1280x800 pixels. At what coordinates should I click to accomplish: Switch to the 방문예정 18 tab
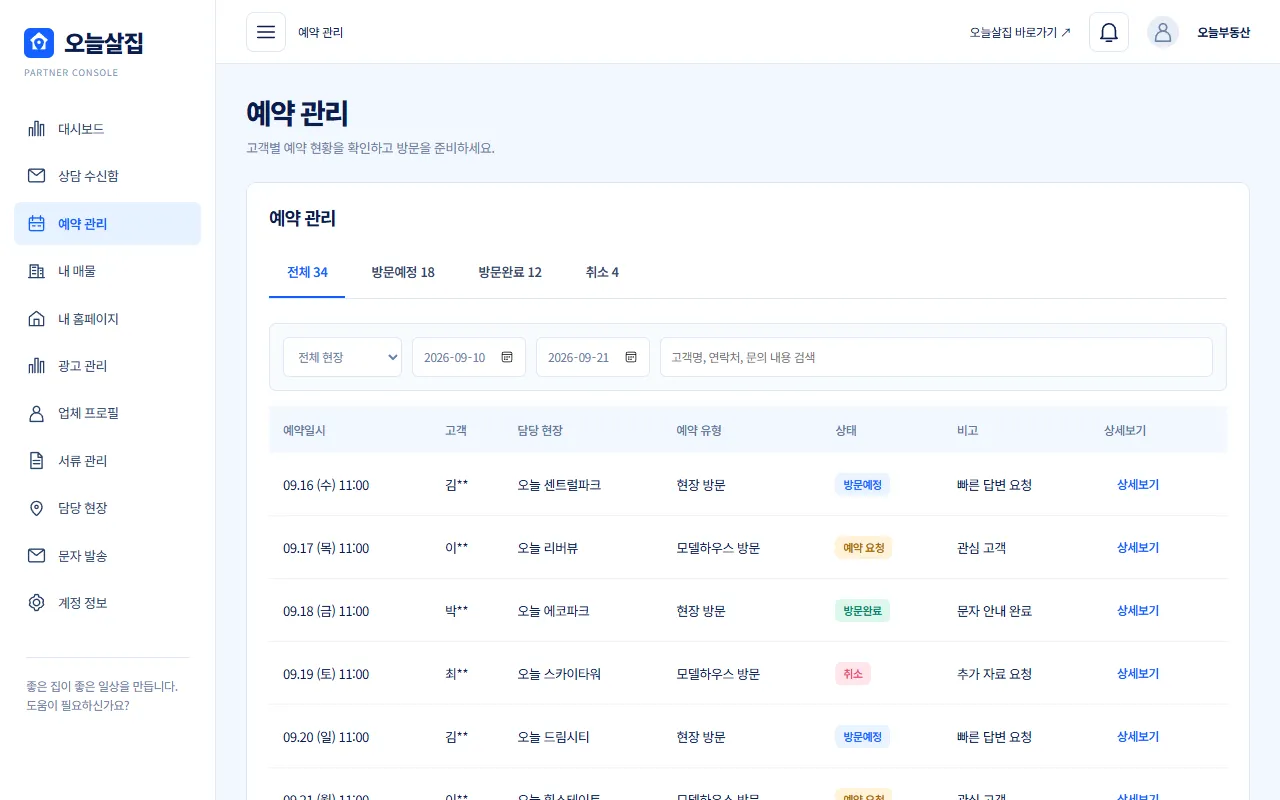click(403, 272)
